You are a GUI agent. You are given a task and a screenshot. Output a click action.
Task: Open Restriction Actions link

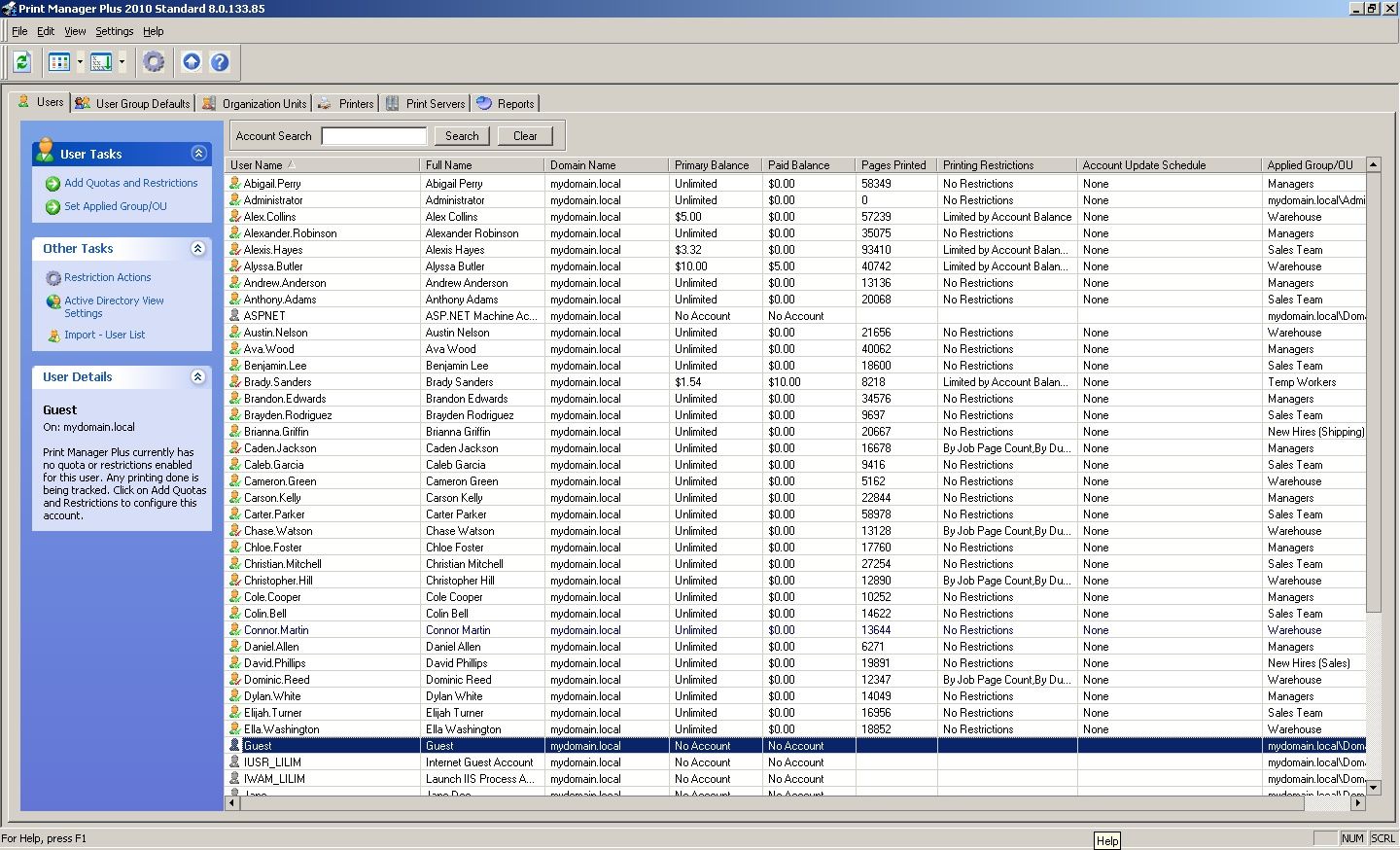coord(108,277)
